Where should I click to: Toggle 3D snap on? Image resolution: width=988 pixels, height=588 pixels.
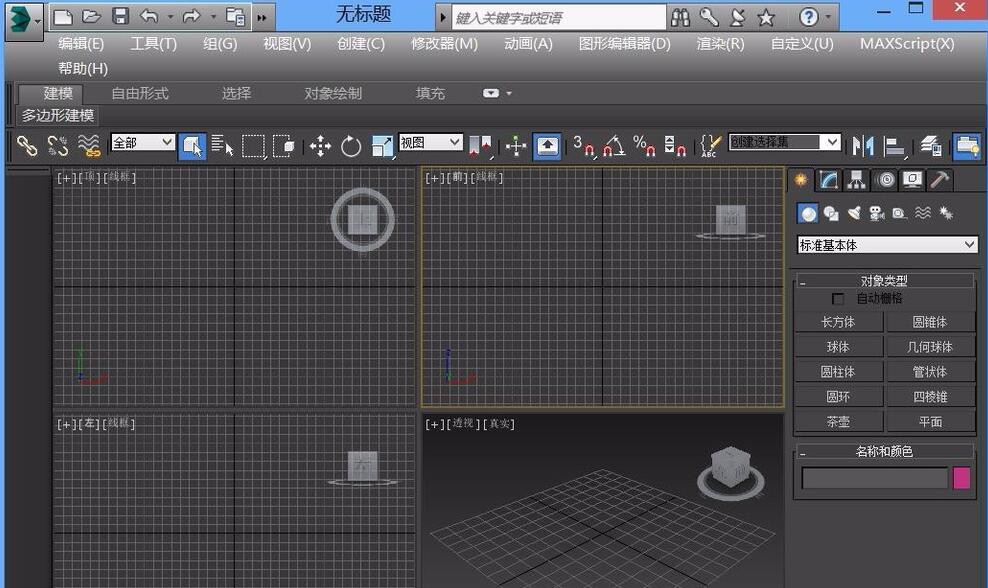(x=584, y=145)
